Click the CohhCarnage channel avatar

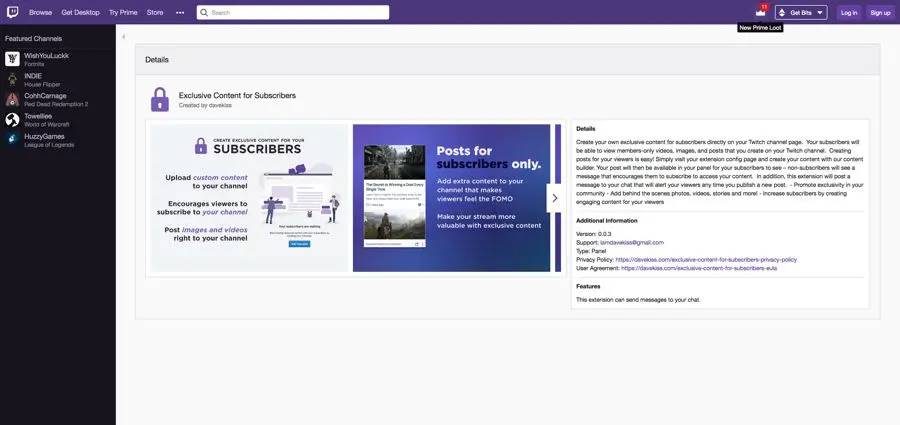click(x=12, y=99)
